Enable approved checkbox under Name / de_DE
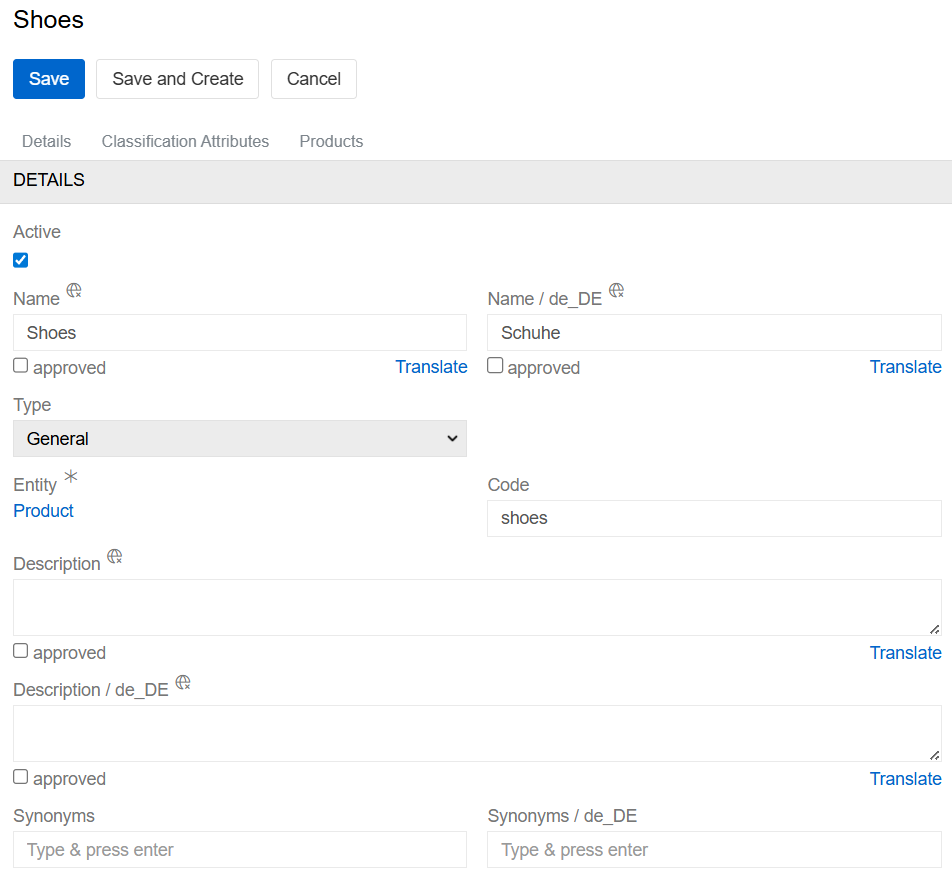Screen dimensions: 952x877 [x=495, y=366]
